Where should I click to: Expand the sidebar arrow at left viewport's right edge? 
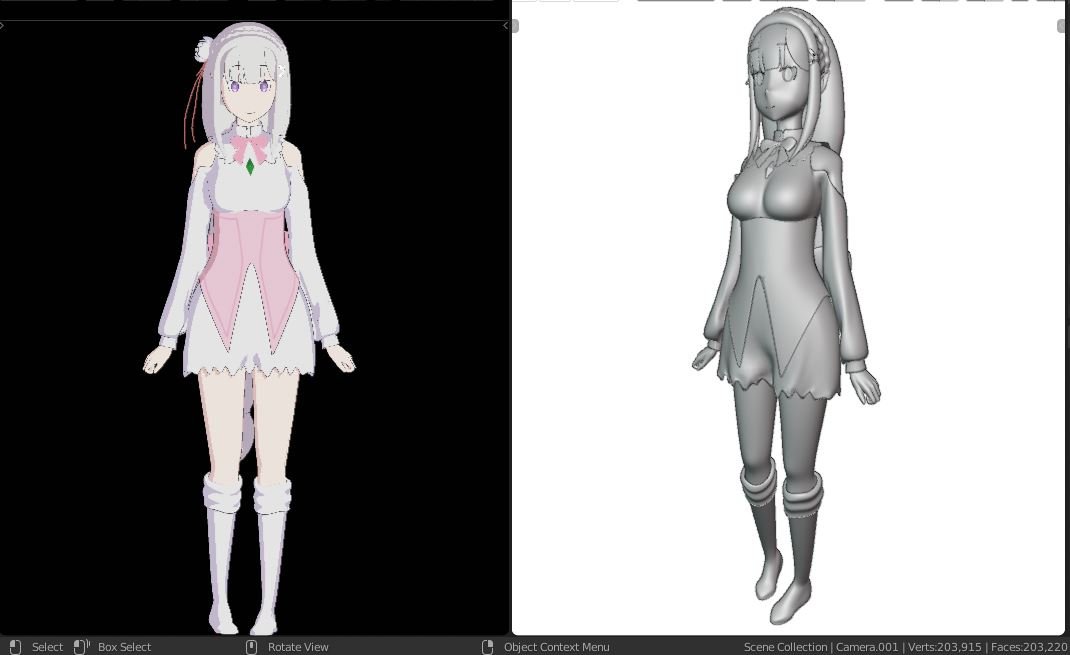click(x=505, y=26)
